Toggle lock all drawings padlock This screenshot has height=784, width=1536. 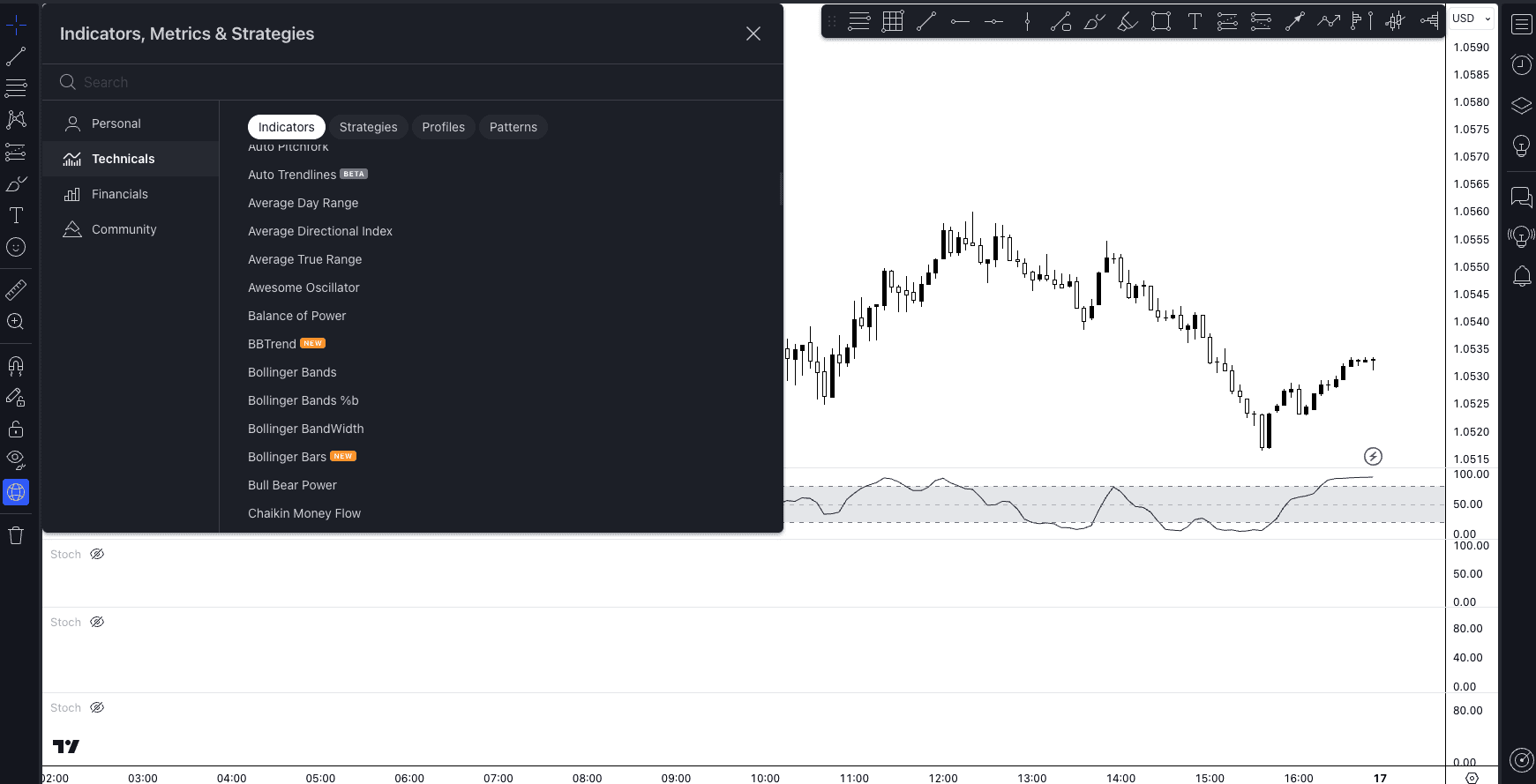click(16, 429)
